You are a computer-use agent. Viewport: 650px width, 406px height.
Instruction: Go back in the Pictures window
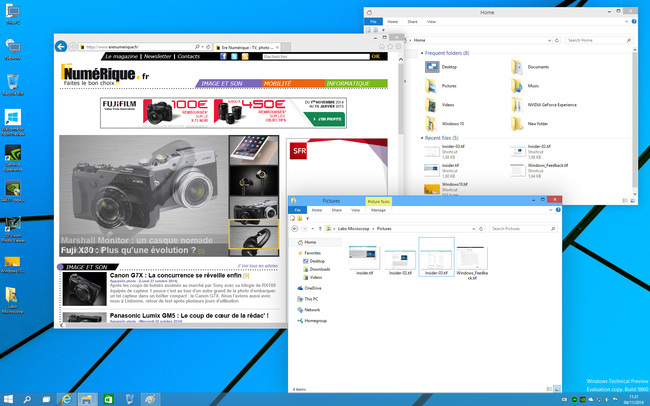tap(295, 229)
